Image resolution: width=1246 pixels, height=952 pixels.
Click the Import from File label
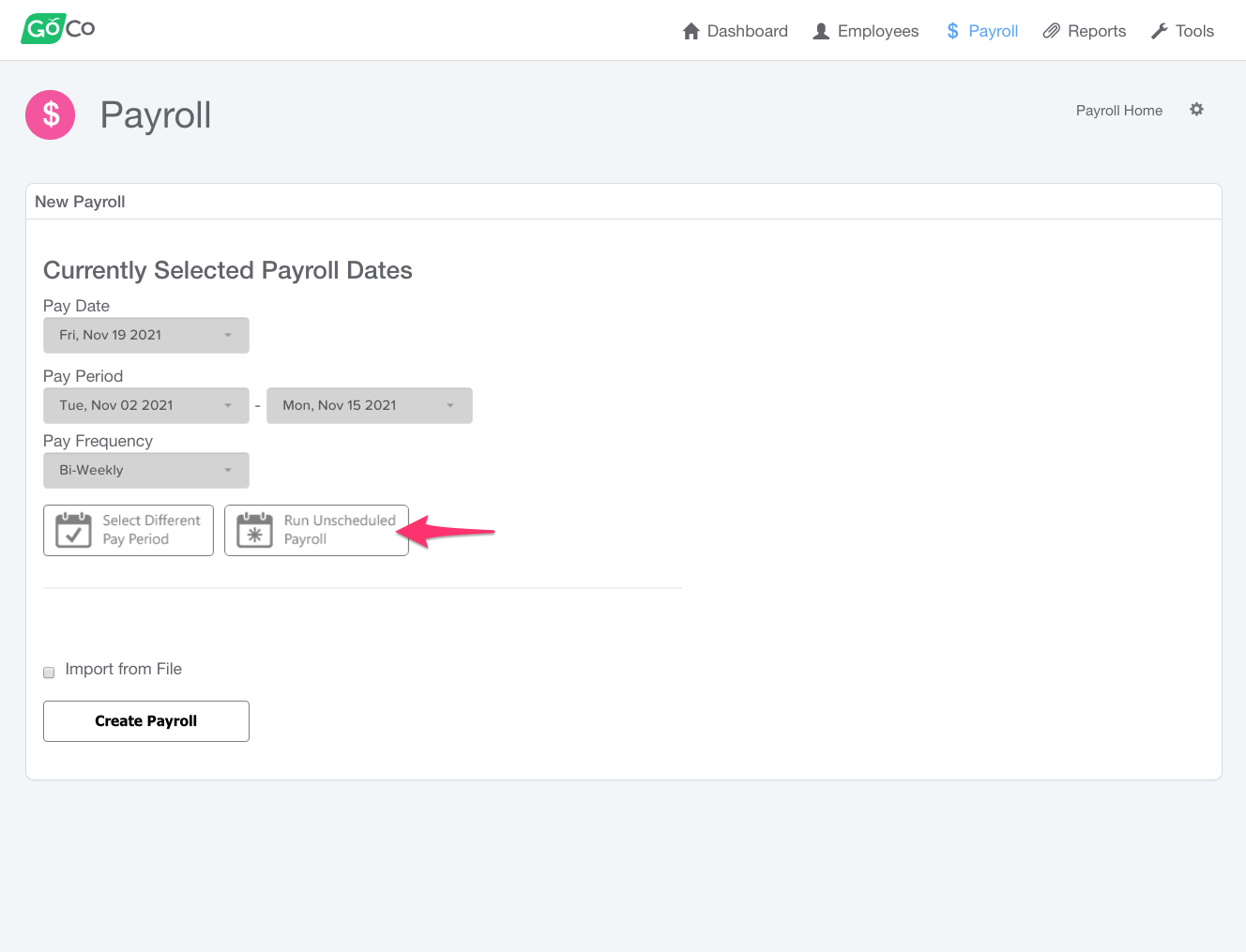(123, 669)
